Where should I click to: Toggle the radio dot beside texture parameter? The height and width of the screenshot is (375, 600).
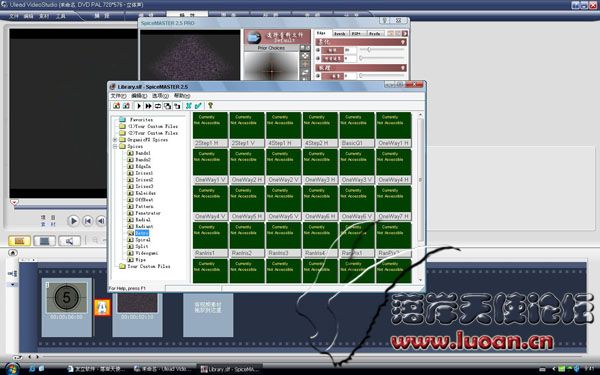click(x=318, y=76)
